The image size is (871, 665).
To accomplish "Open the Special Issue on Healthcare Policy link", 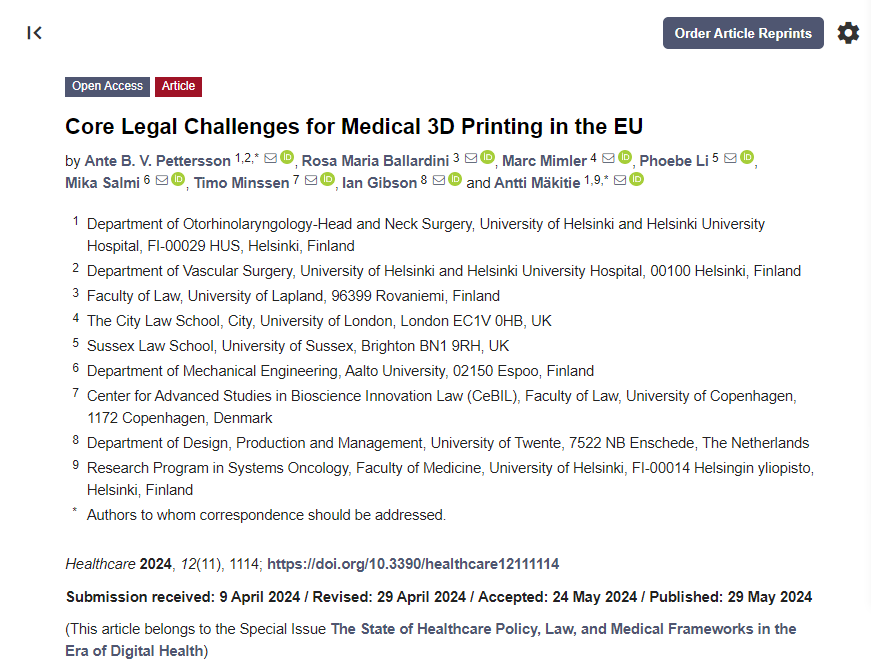I will coord(563,629).
